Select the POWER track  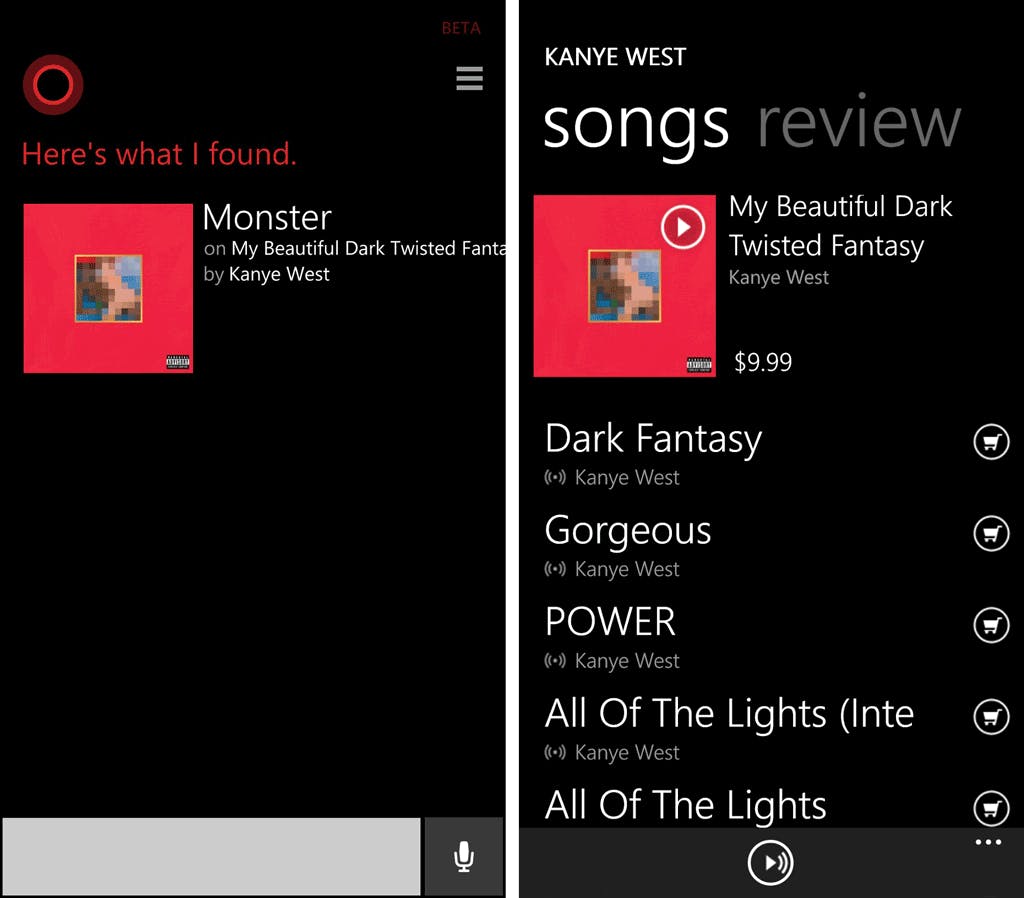pyautogui.click(x=610, y=623)
